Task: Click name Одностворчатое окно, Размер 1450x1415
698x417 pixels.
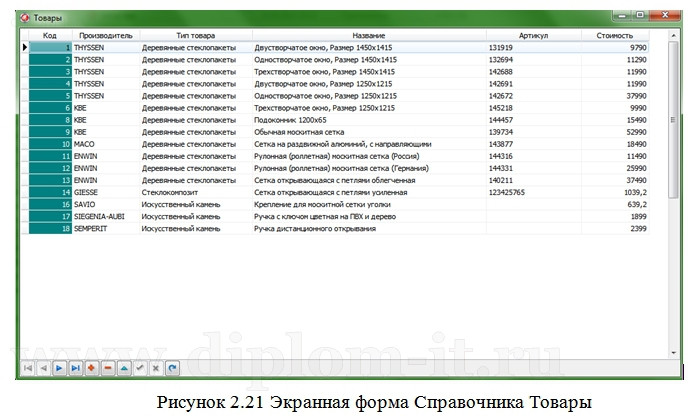Action: pos(369,60)
